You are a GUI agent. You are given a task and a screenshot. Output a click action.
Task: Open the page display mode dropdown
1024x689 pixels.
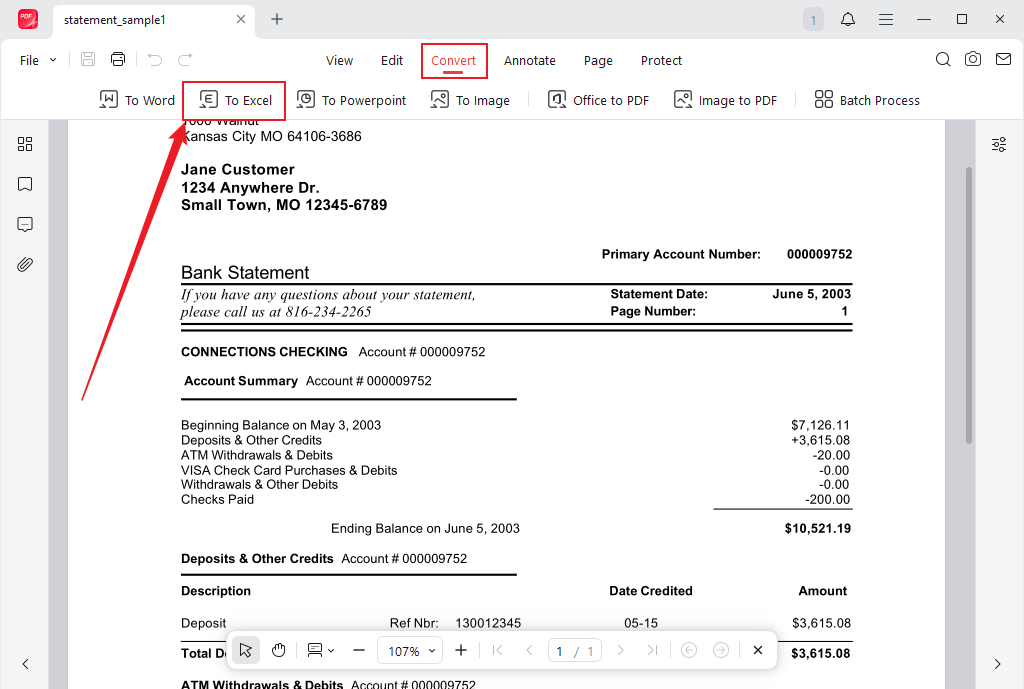(x=321, y=650)
